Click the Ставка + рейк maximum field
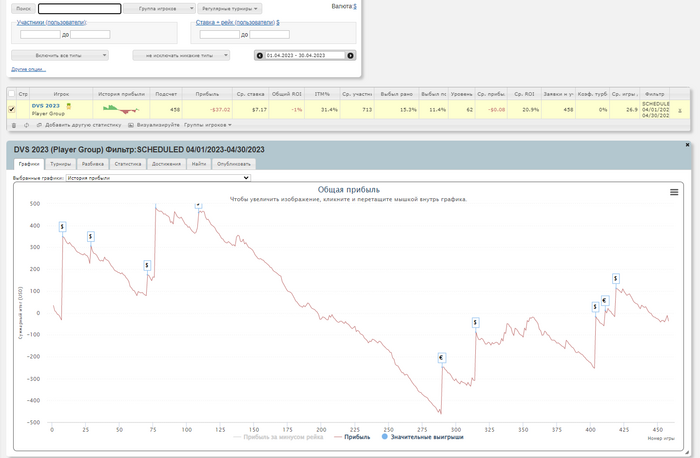 270,34
